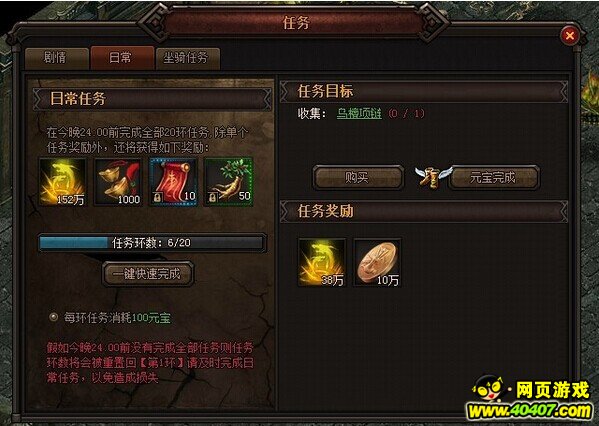Click the 38万 experience task reward icon
The height and width of the screenshot is (426, 599).
(322, 262)
